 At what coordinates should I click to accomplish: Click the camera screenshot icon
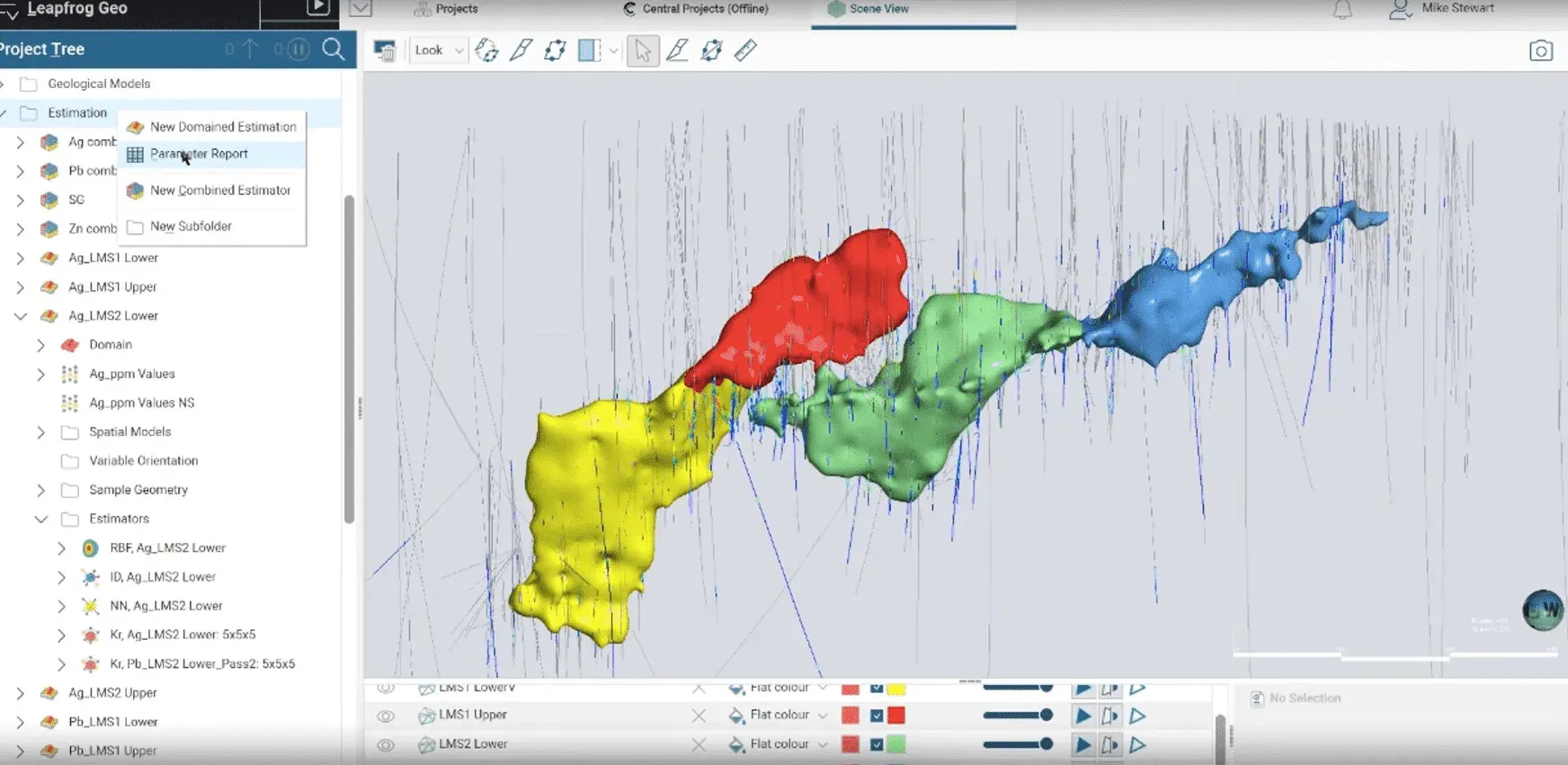1540,50
